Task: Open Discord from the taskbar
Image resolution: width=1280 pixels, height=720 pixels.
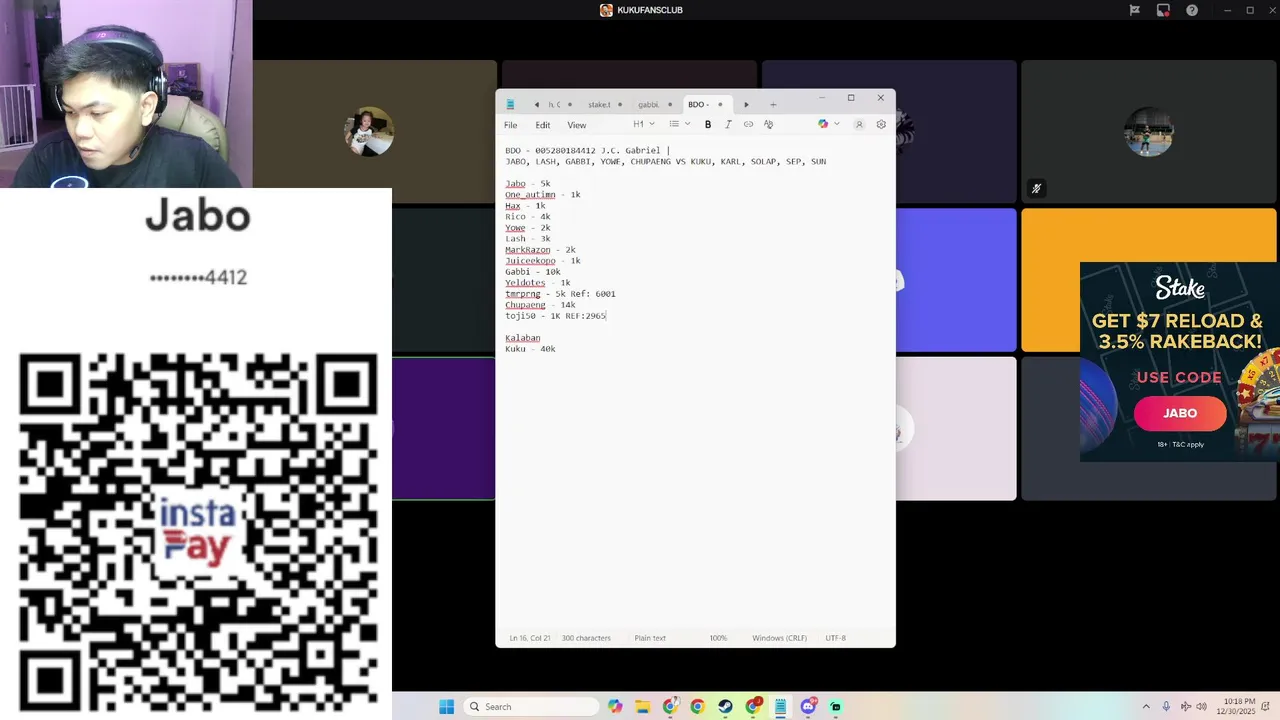Action: (x=808, y=706)
